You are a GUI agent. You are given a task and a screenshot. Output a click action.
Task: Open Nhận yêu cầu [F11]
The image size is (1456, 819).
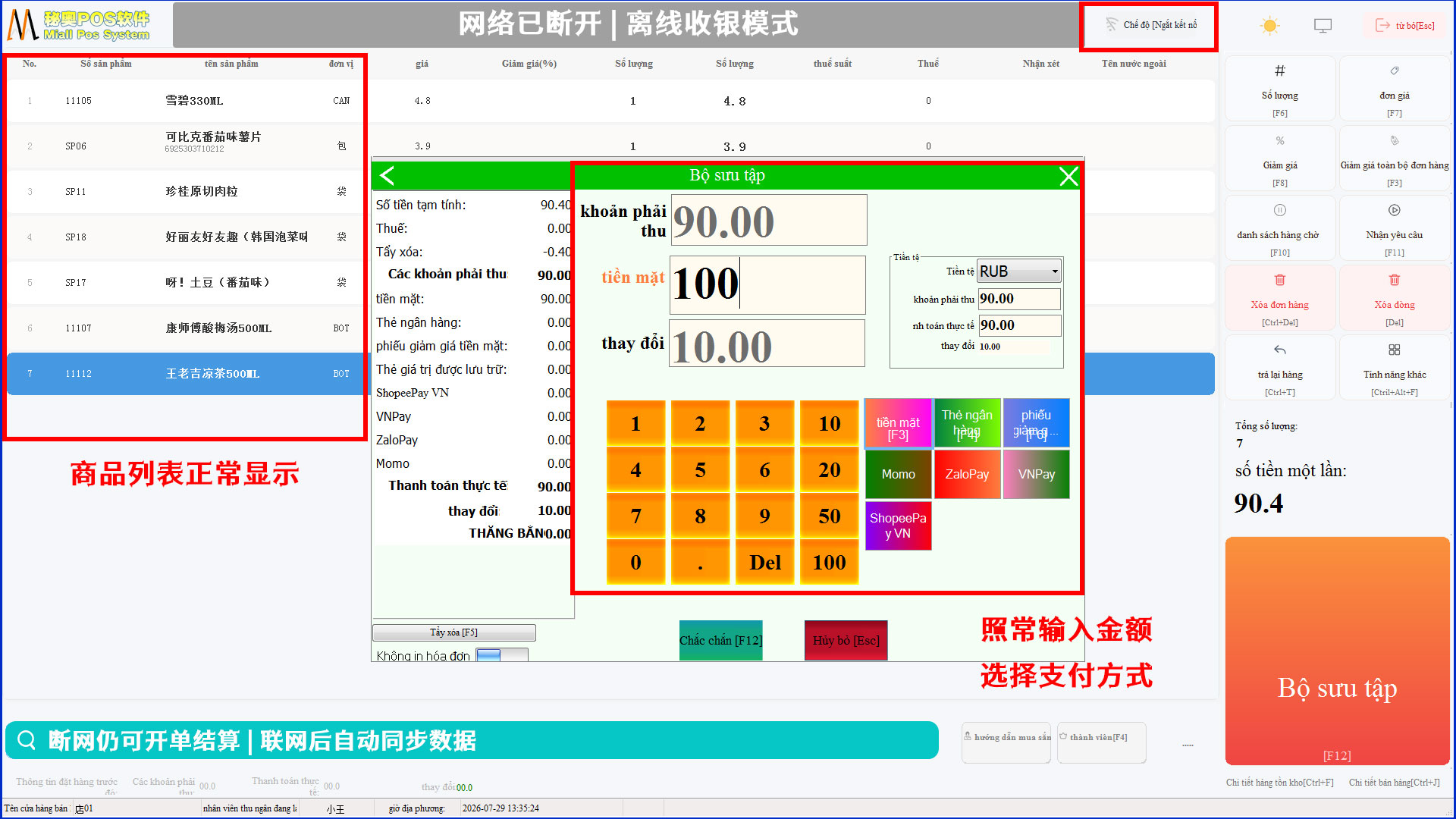[1394, 229]
